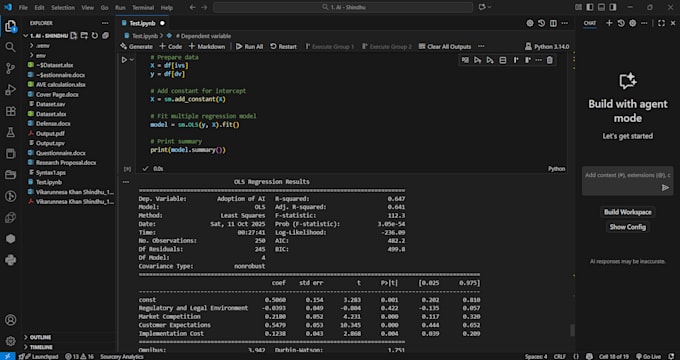Open notebook toolbar more actions
The height and width of the screenshot is (360, 680).
point(481,46)
